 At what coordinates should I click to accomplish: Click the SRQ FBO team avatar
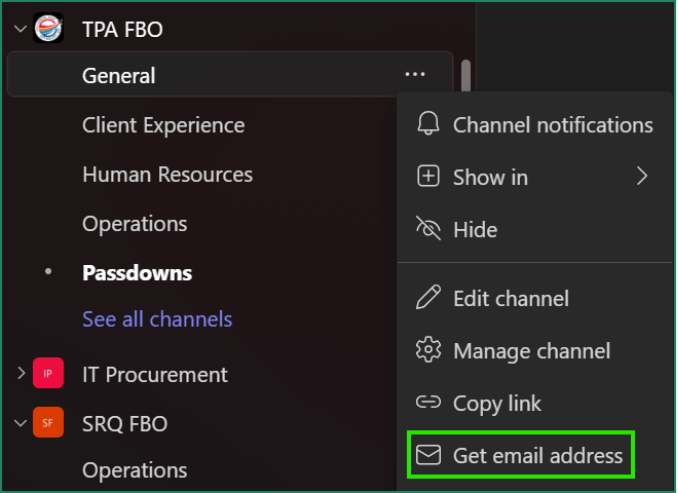click(48, 423)
